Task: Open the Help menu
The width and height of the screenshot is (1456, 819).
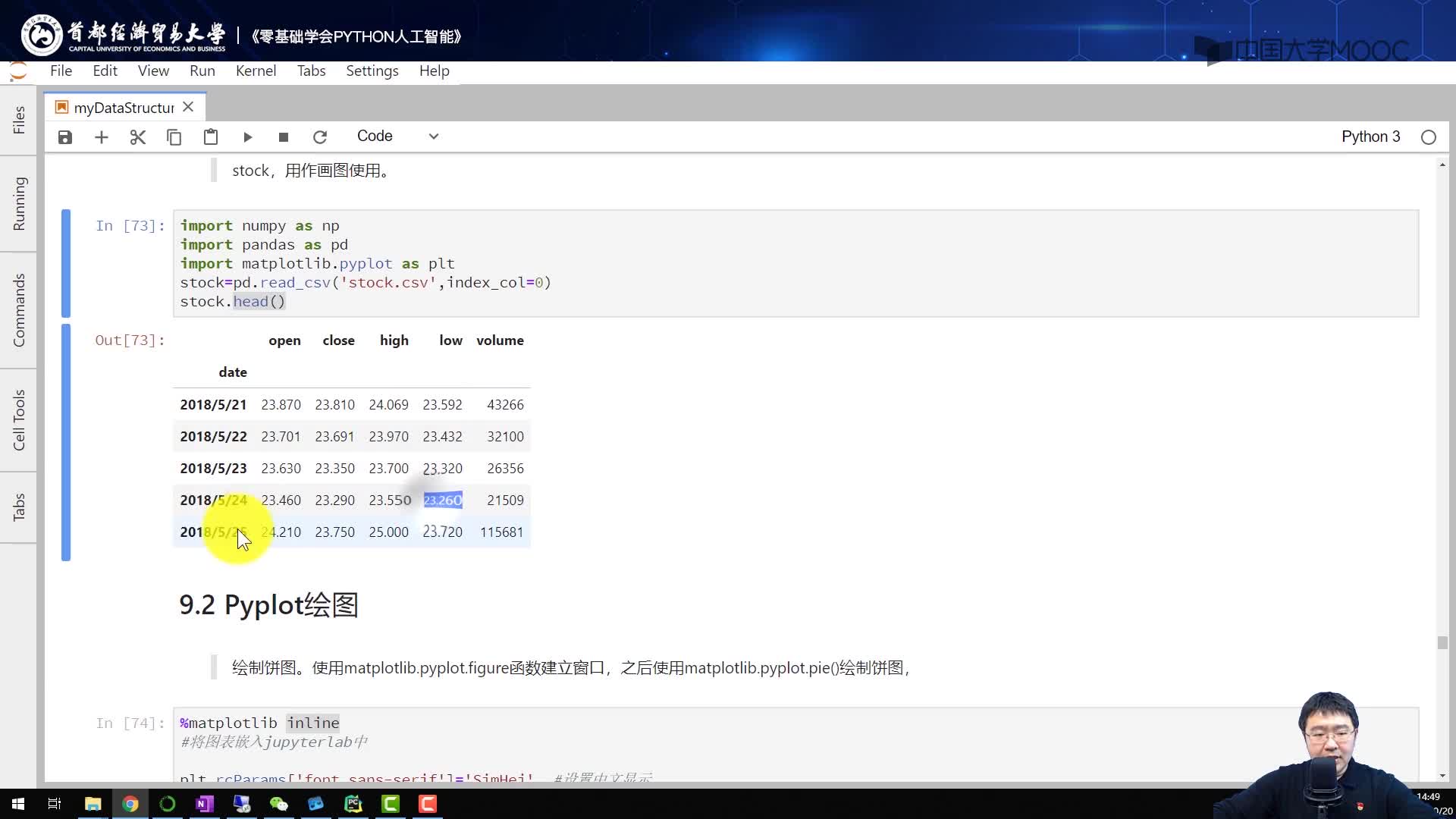Action: (435, 71)
